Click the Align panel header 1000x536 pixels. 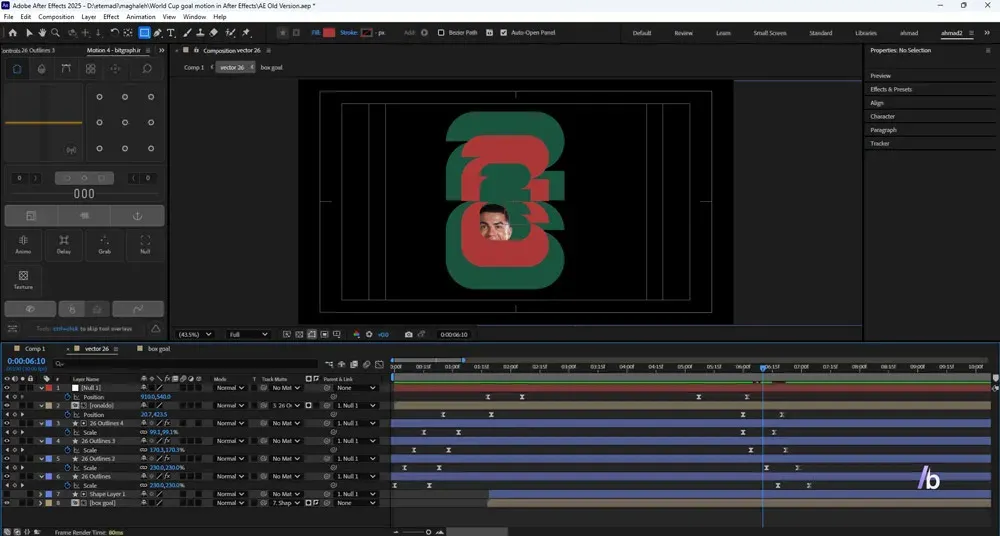pos(877,103)
